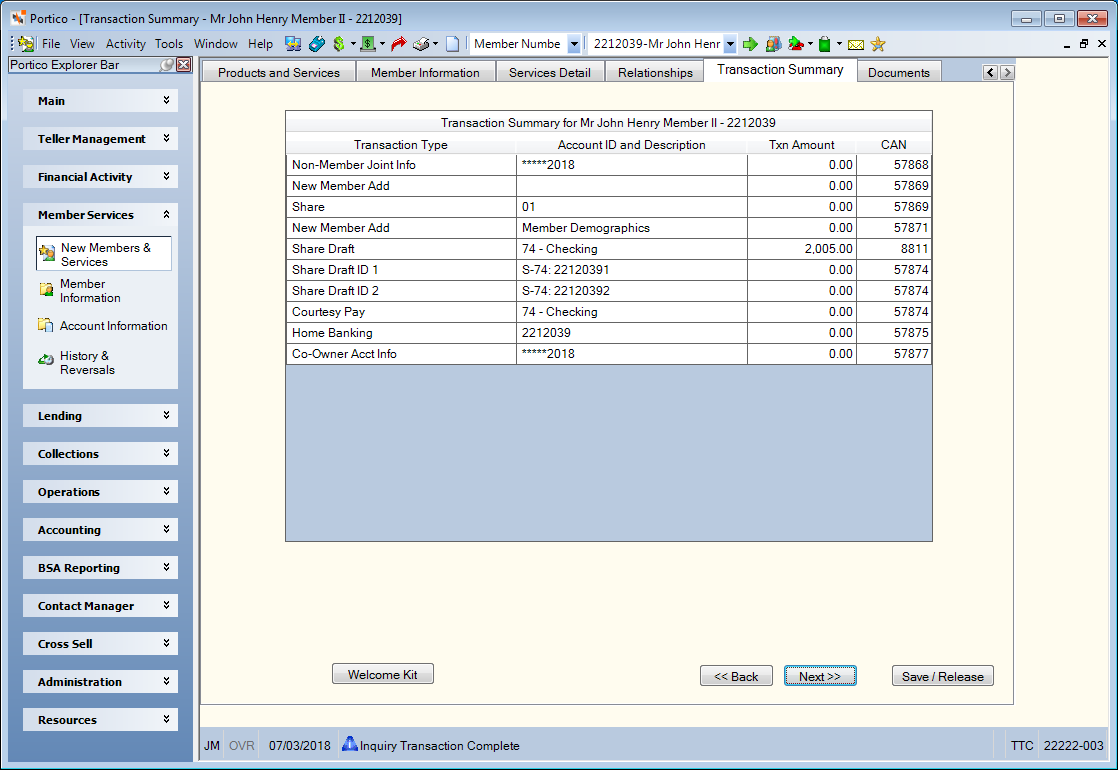1118x770 pixels.
Task: Select the Courtesy Pay transaction row
Action: [609, 312]
